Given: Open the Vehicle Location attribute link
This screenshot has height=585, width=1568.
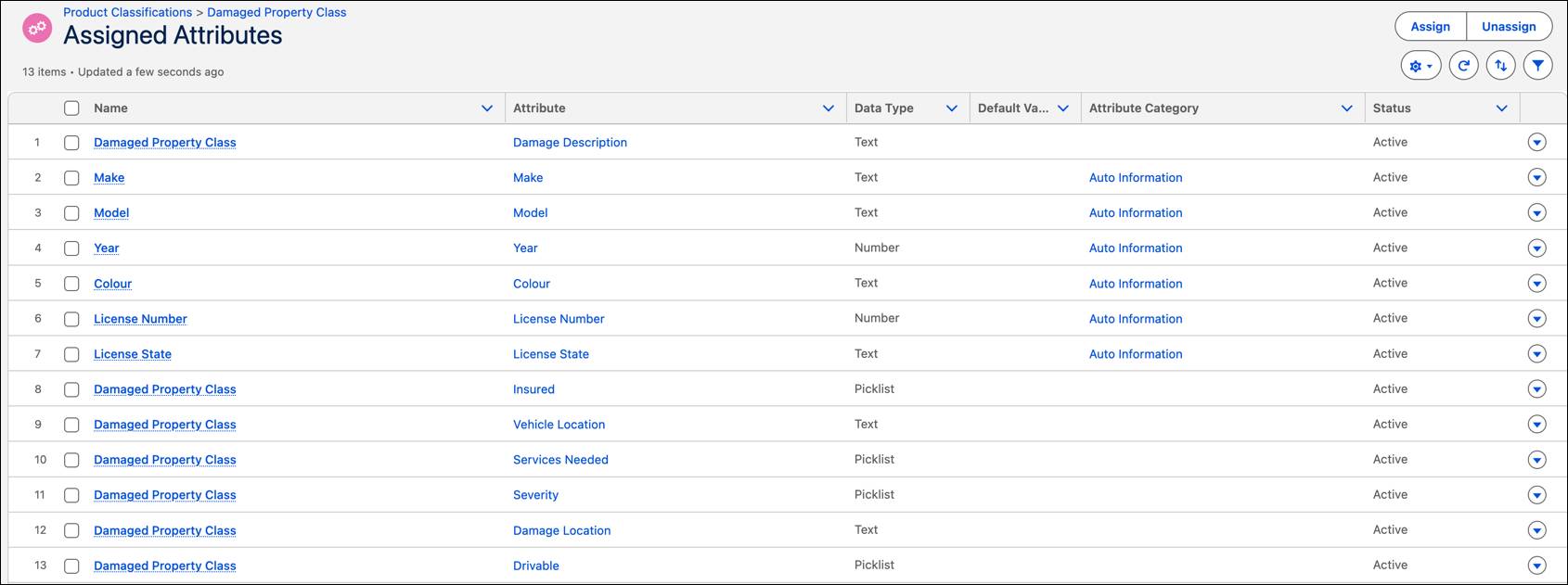Looking at the screenshot, I should click(x=559, y=425).
